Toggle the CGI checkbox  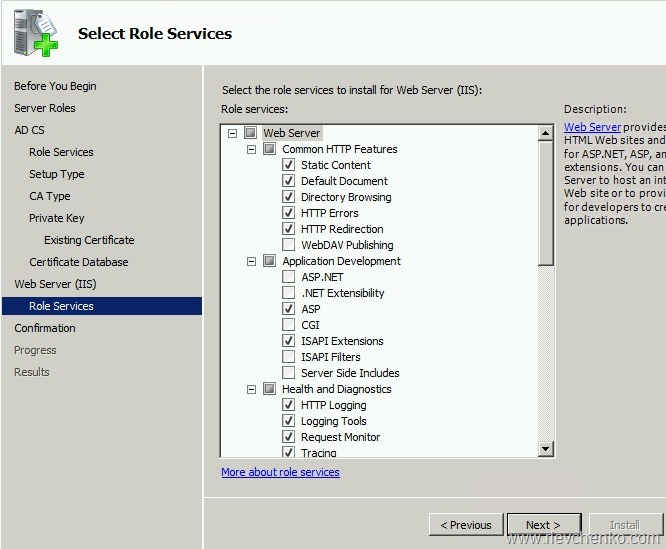coord(289,325)
